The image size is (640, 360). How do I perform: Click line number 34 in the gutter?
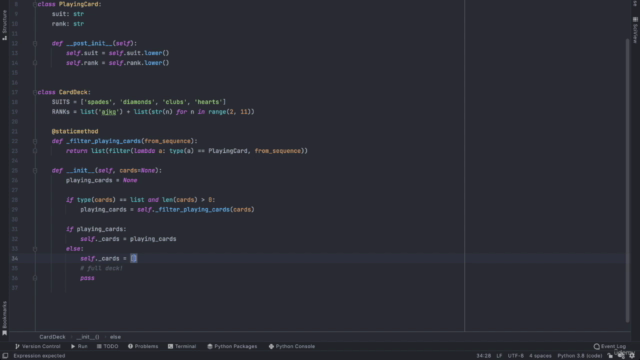(15, 258)
